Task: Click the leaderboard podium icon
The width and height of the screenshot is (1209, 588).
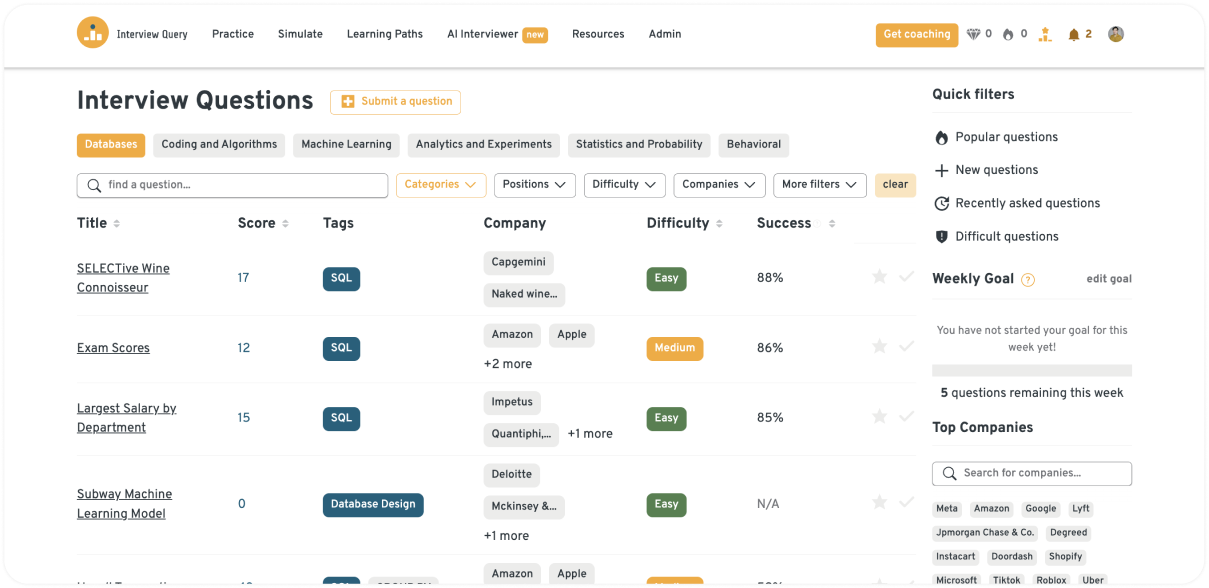Action: click(x=1045, y=35)
